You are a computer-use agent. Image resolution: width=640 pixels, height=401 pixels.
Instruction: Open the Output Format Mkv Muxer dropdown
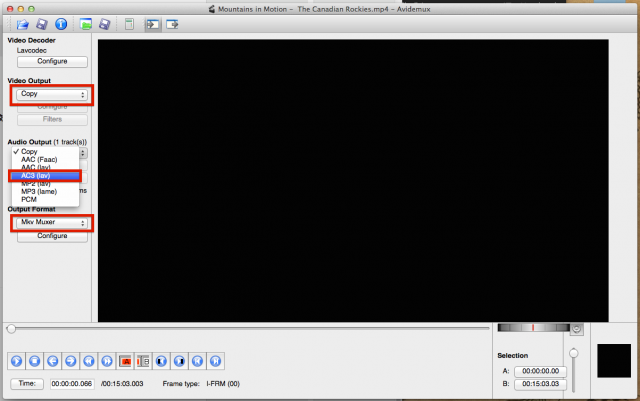[x=52, y=223]
